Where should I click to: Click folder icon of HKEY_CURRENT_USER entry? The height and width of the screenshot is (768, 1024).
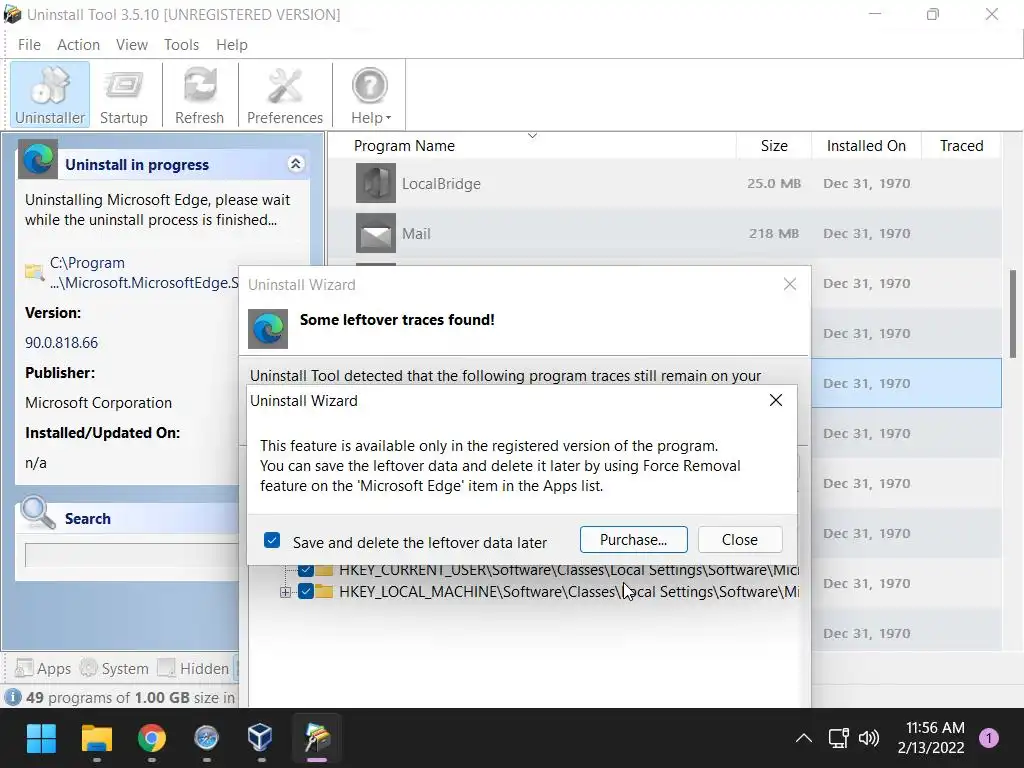pos(324,569)
